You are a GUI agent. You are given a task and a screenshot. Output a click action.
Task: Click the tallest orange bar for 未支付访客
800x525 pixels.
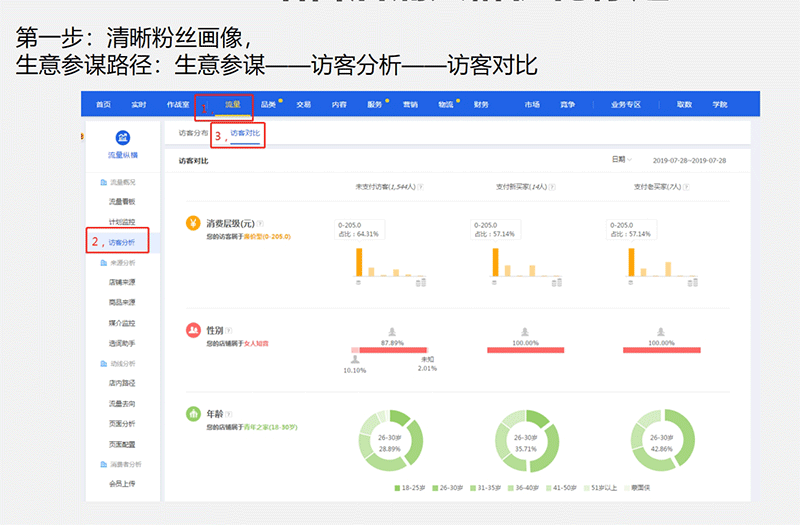(x=356, y=262)
